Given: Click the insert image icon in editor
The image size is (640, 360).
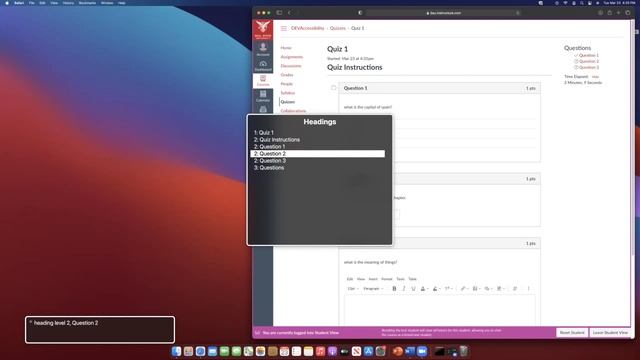Looking at the screenshot, I should (x=475, y=289).
